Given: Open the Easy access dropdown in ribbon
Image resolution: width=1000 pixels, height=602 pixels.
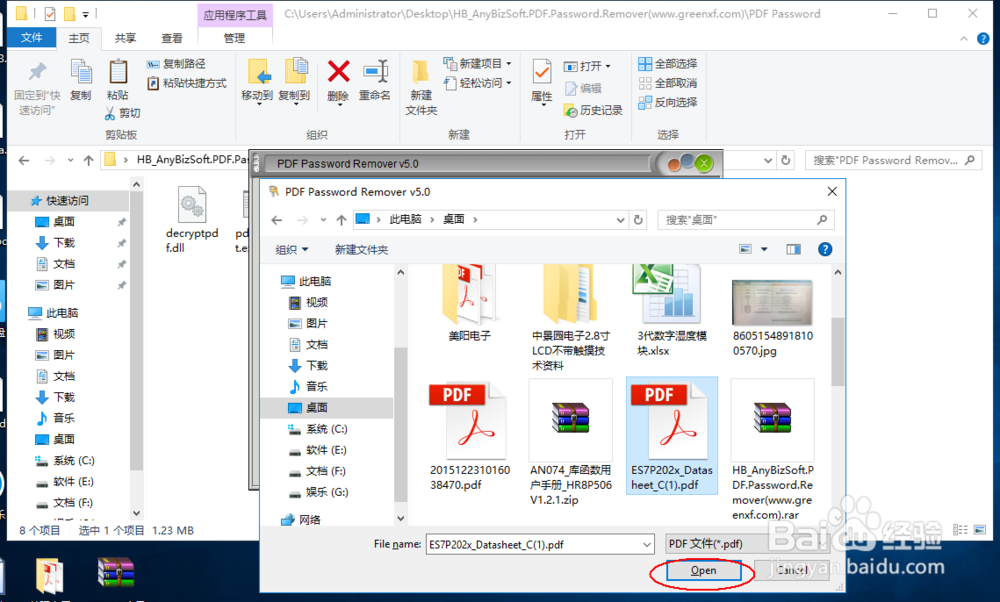Looking at the screenshot, I should [x=478, y=83].
